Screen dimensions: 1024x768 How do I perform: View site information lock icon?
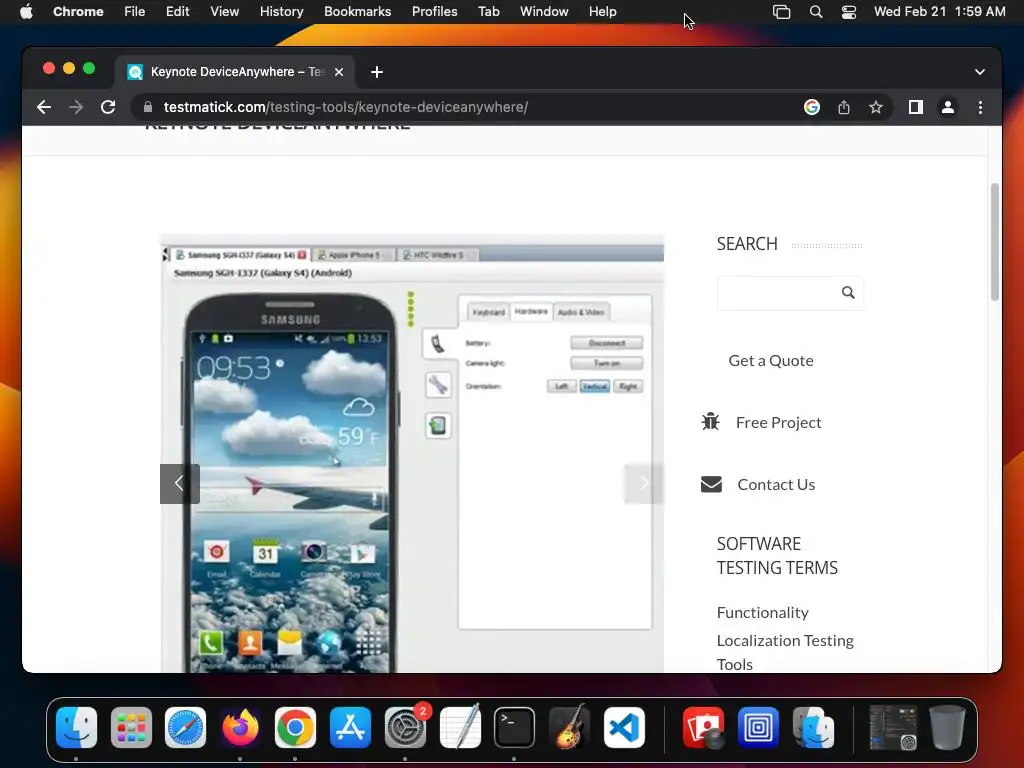148,107
